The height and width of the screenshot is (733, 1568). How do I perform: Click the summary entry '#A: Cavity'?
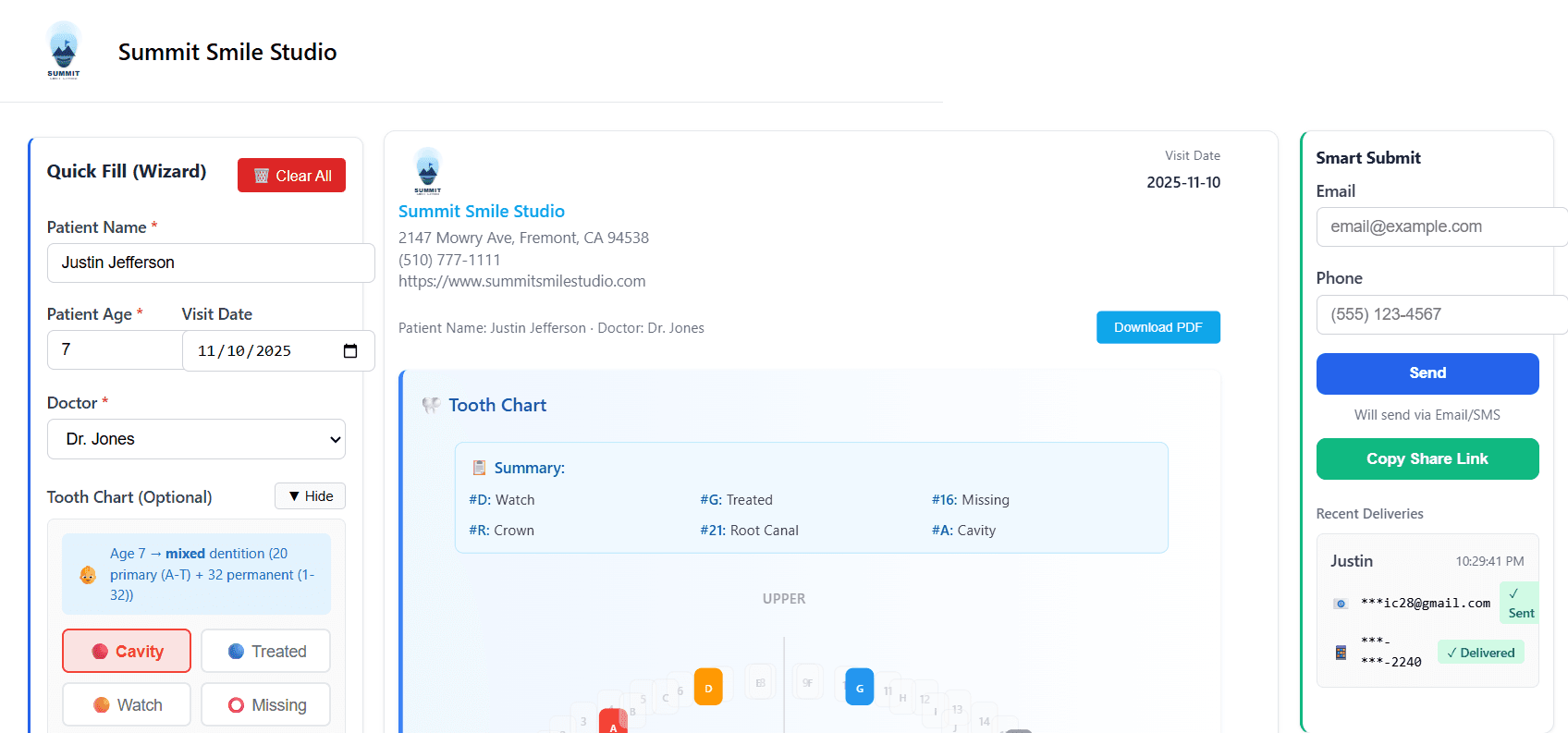[x=963, y=531]
